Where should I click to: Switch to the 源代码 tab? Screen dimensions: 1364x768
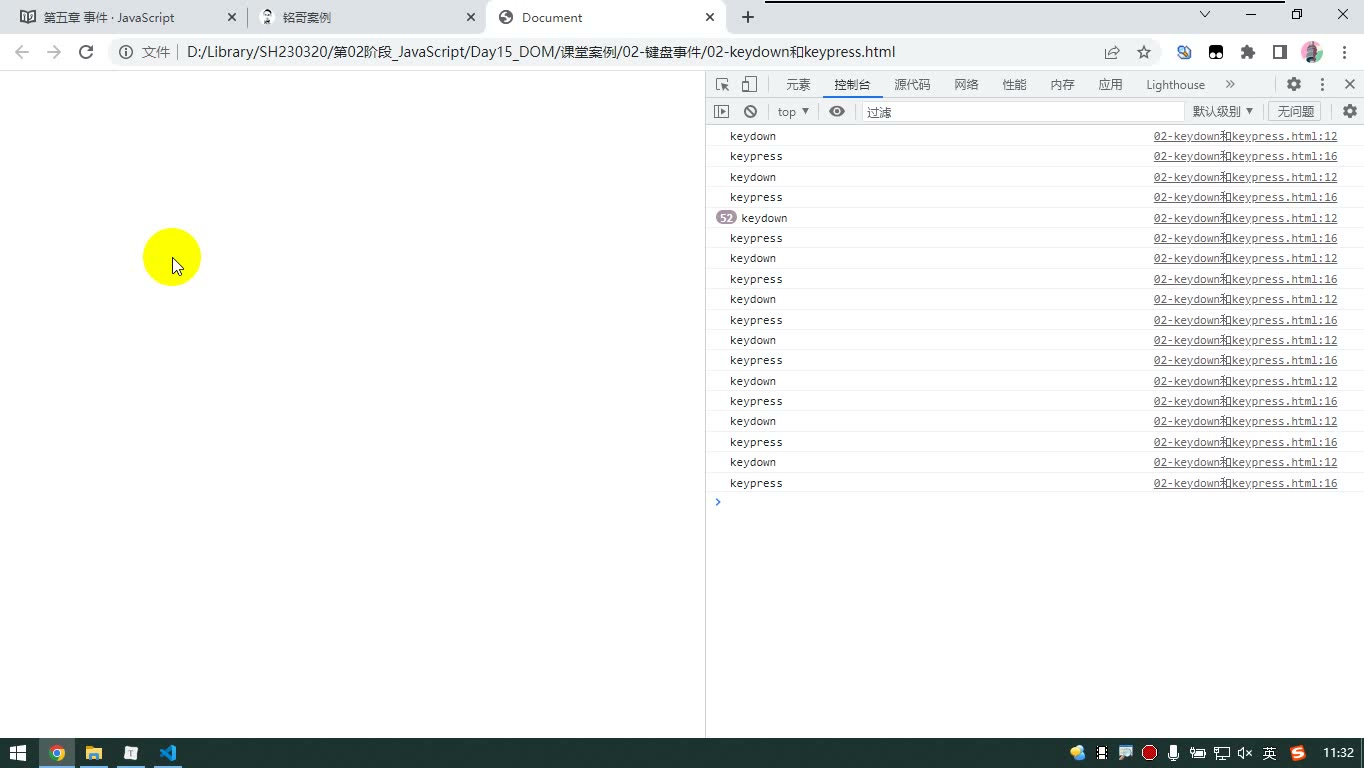click(x=912, y=85)
